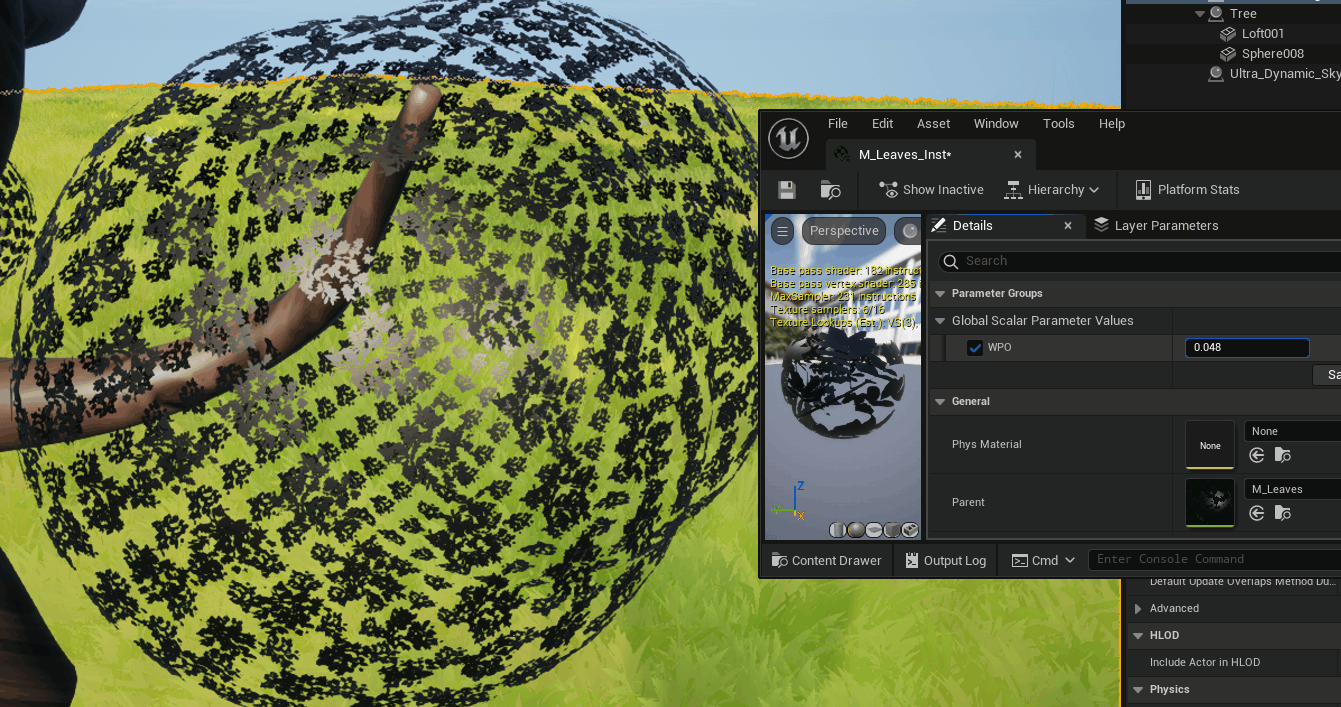Click the Platform Stats button

(x=1187, y=190)
